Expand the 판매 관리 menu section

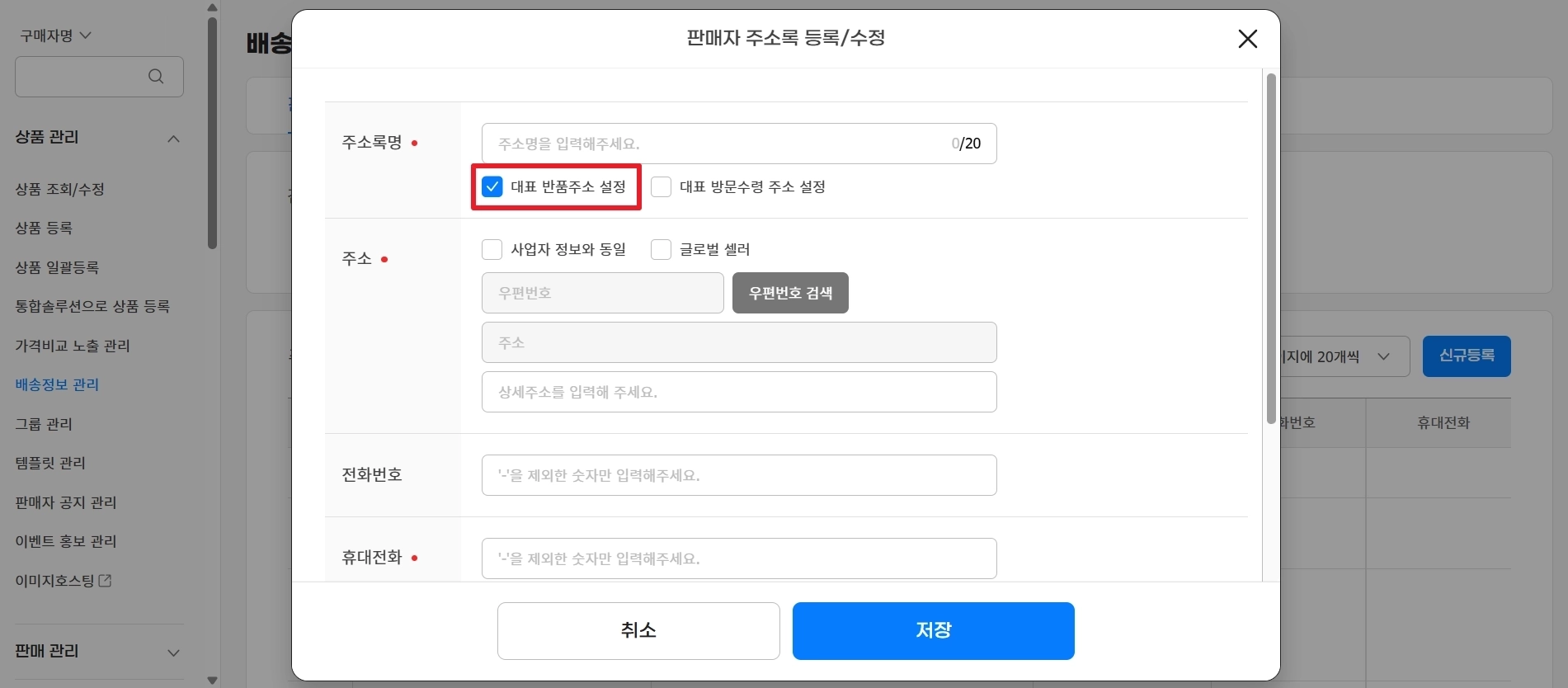coord(173,653)
